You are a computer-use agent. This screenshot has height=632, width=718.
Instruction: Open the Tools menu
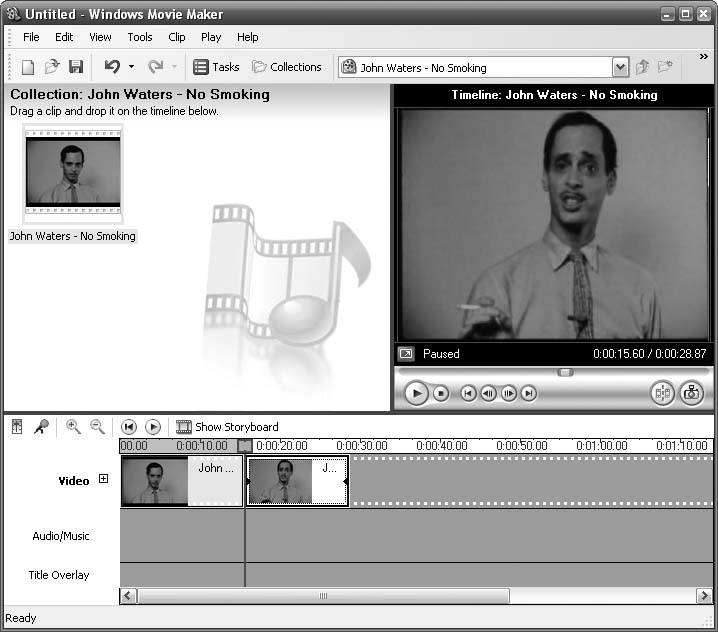coord(140,37)
